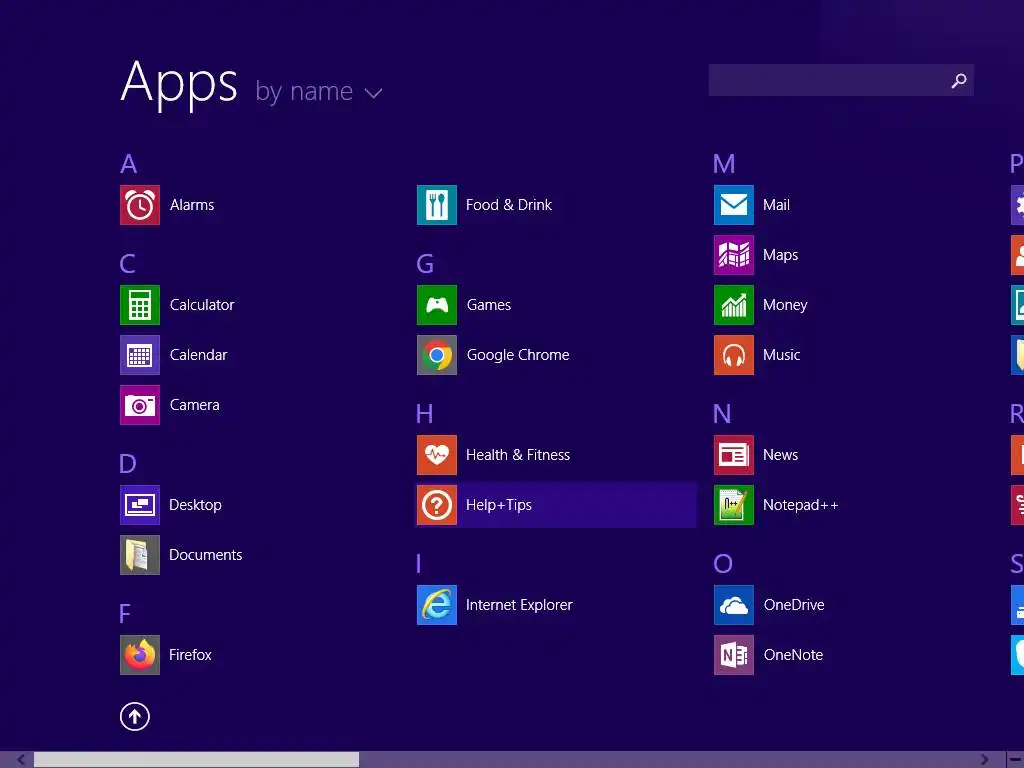Image resolution: width=1024 pixels, height=768 pixels.
Task: Click the letter D group header
Action: tap(128, 464)
